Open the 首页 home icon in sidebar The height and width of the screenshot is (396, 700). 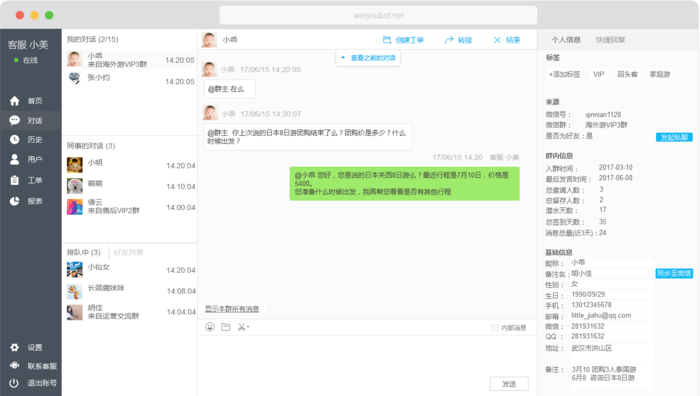point(15,101)
